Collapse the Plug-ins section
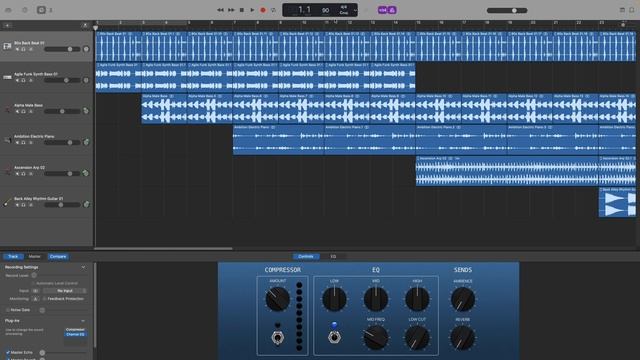 [83, 321]
